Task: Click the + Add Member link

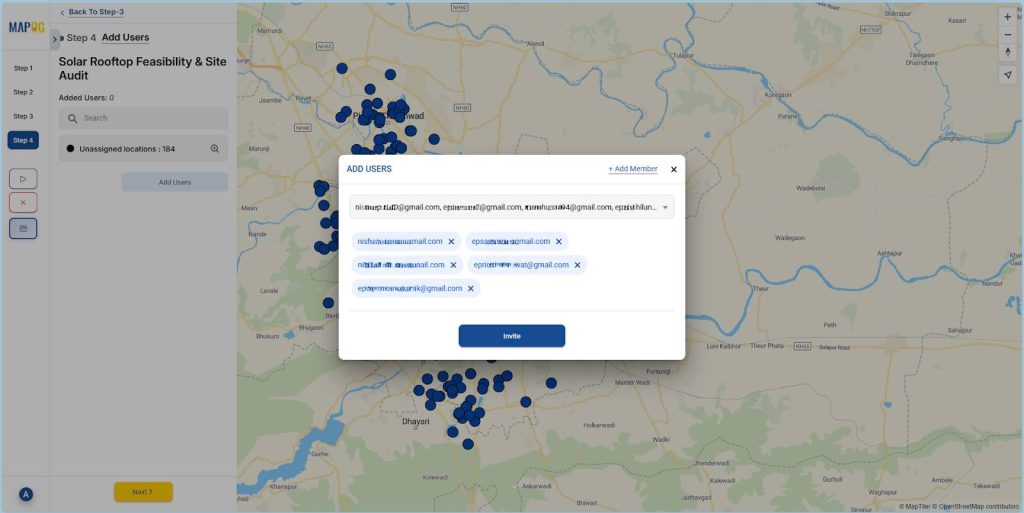Action: point(633,168)
